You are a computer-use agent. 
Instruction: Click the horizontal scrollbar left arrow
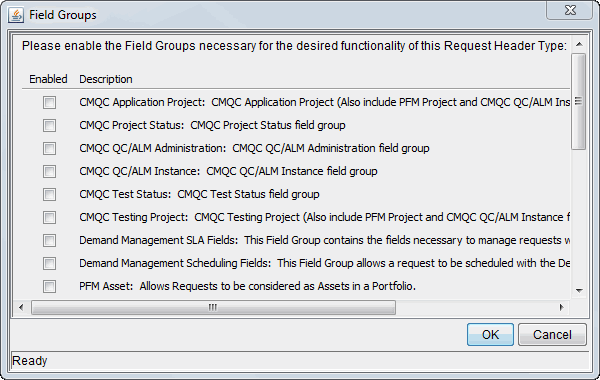click(21, 307)
